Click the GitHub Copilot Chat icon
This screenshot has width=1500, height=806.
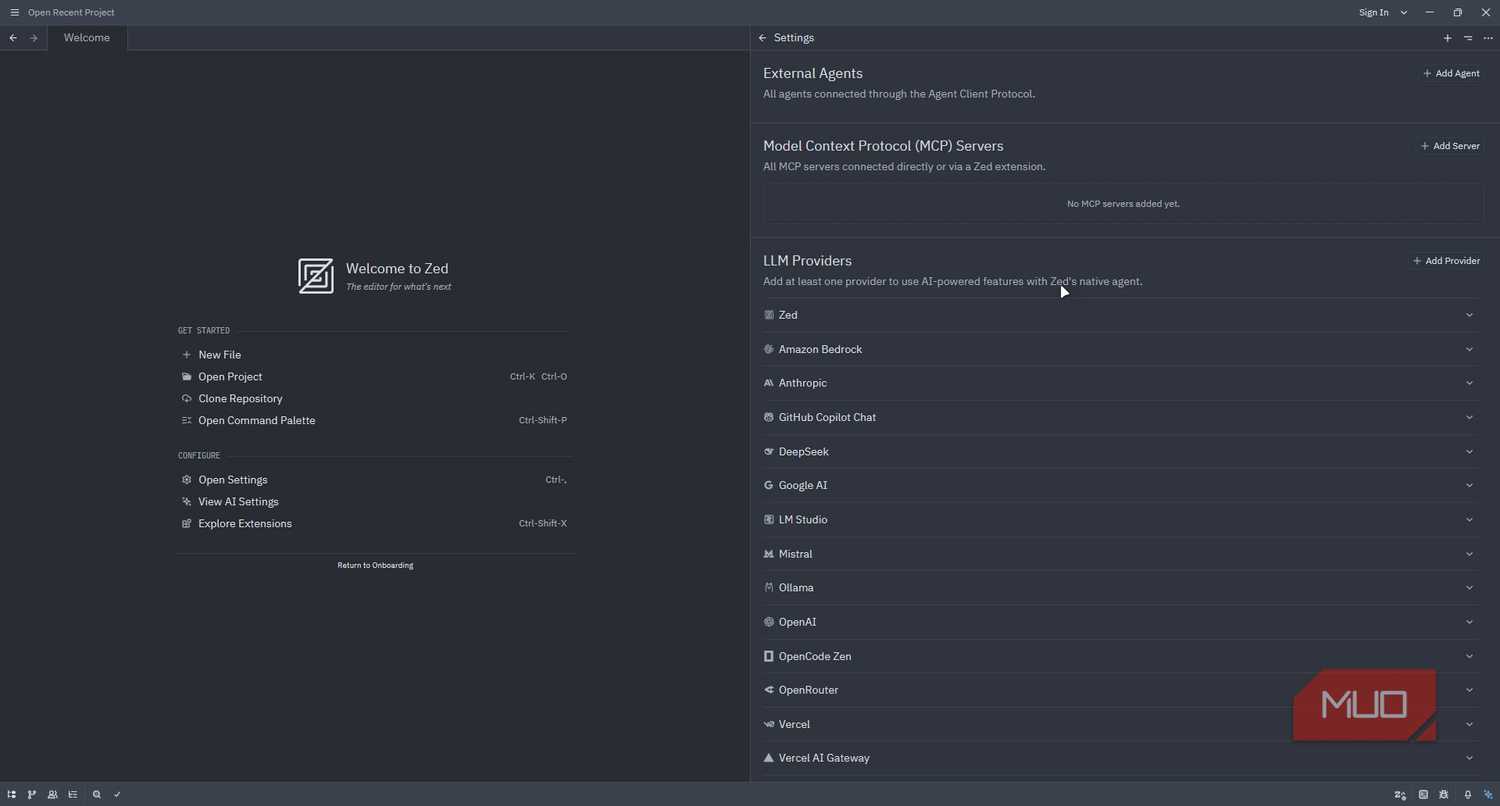point(768,417)
